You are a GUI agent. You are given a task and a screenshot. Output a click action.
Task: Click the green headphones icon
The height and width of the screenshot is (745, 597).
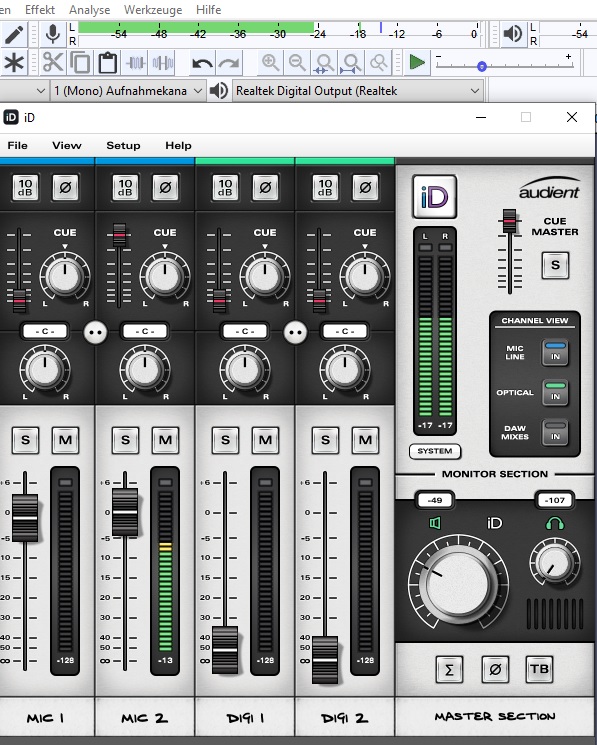554,524
